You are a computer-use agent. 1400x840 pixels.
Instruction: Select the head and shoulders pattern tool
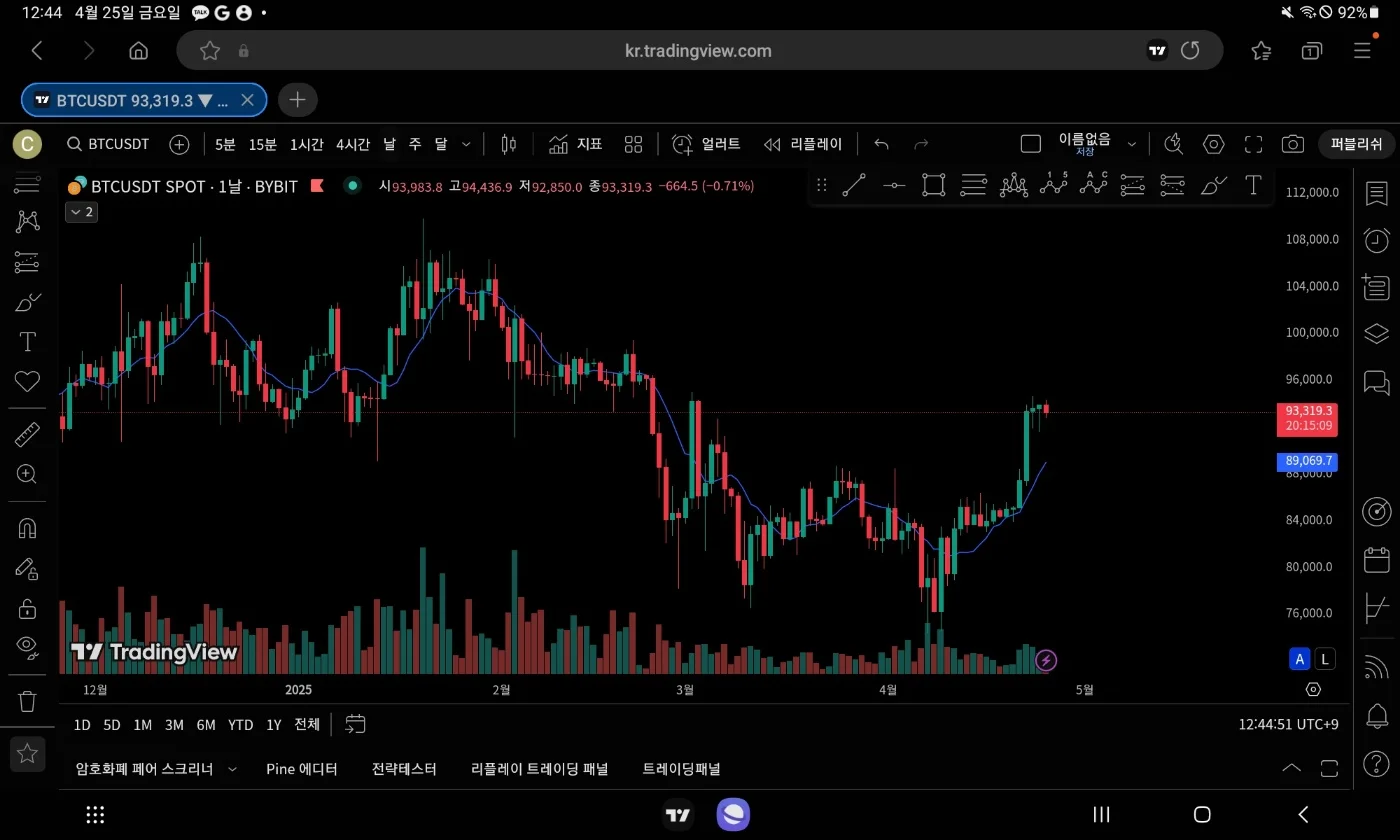coord(1013,185)
